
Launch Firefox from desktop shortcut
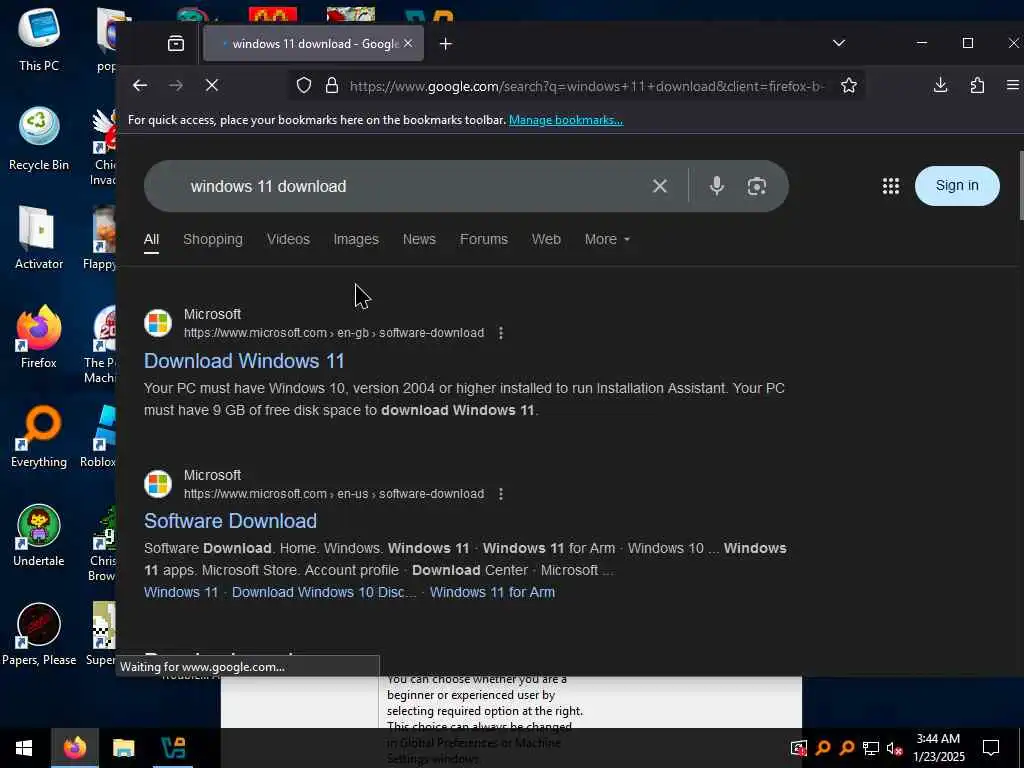point(39,337)
